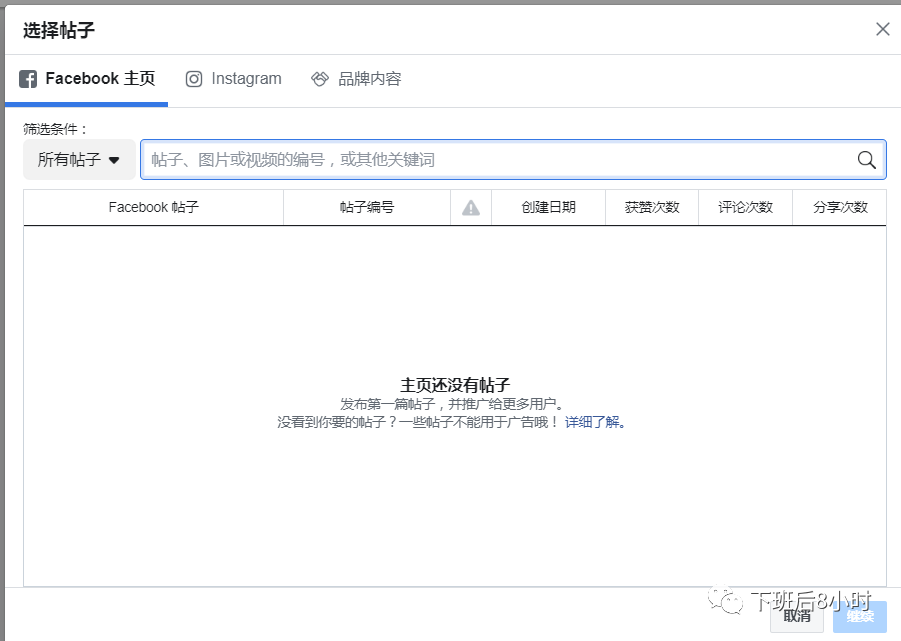The width and height of the screenshot is (901, 641).
Task: Click the 获赞次数 column header
Action: (652, 207)
